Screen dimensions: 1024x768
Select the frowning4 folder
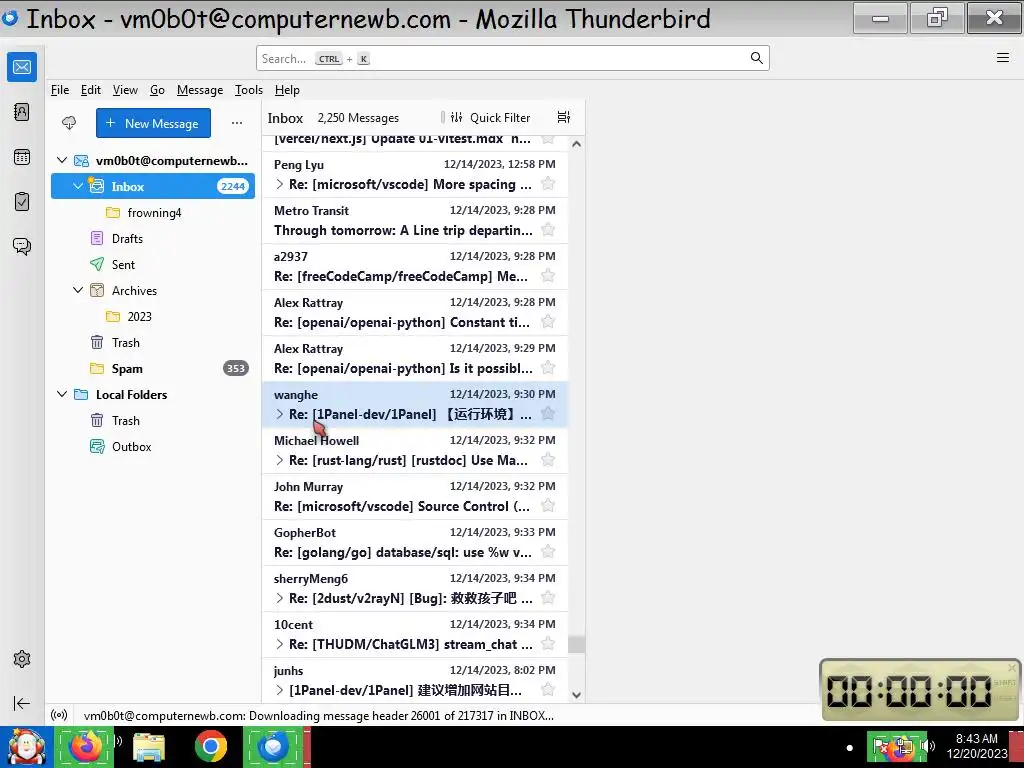click(153, 213)
